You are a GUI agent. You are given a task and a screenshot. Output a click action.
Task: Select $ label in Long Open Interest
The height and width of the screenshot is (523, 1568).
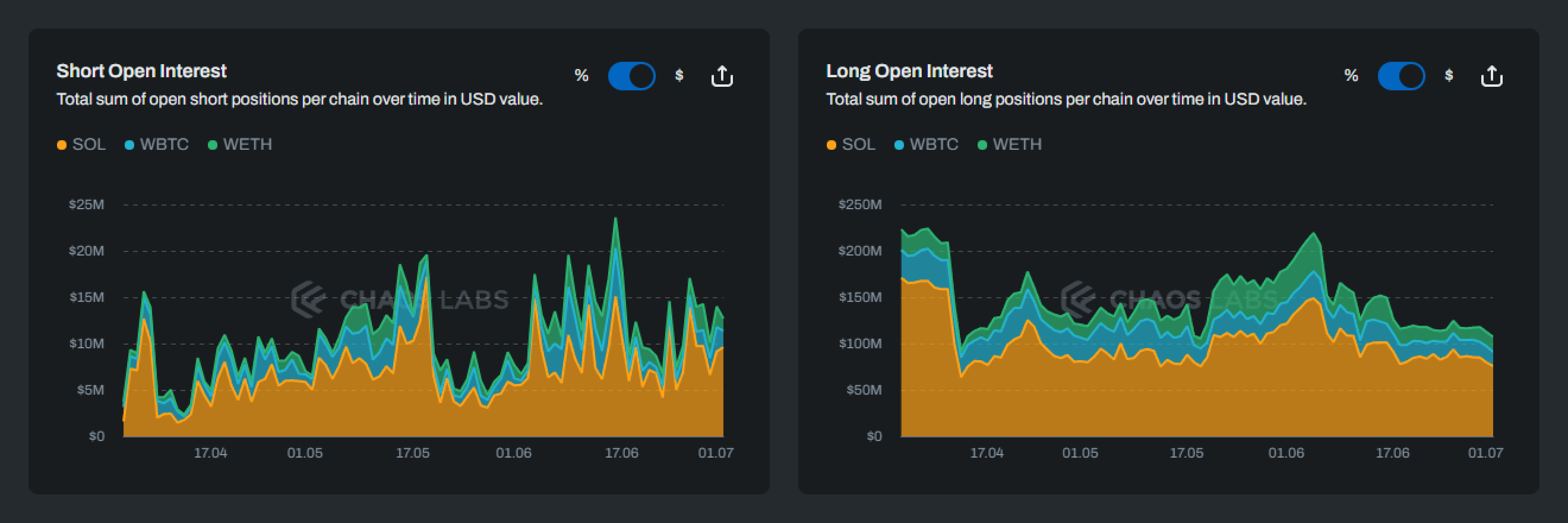[1449, 75]
